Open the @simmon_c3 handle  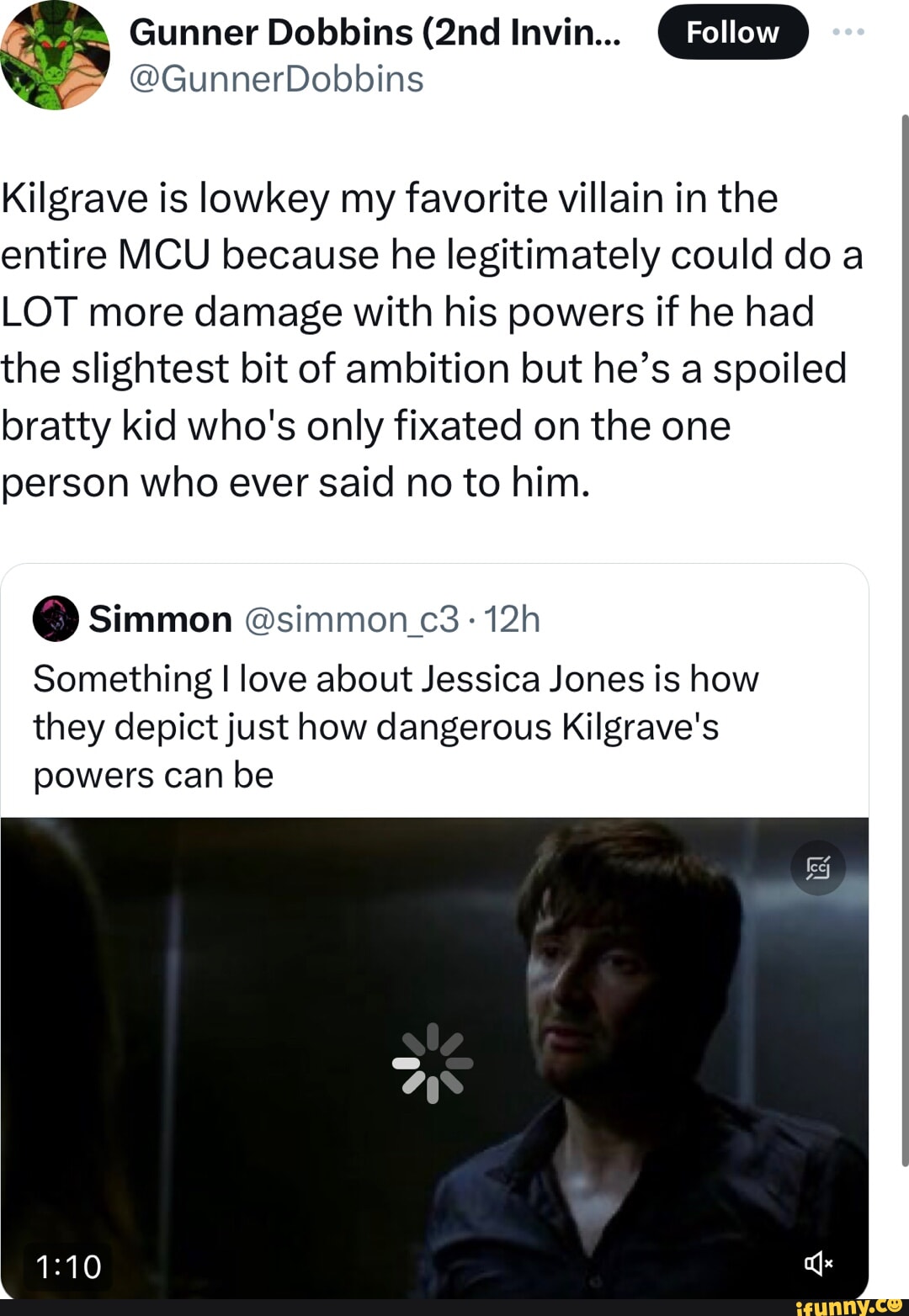point(352,619)
